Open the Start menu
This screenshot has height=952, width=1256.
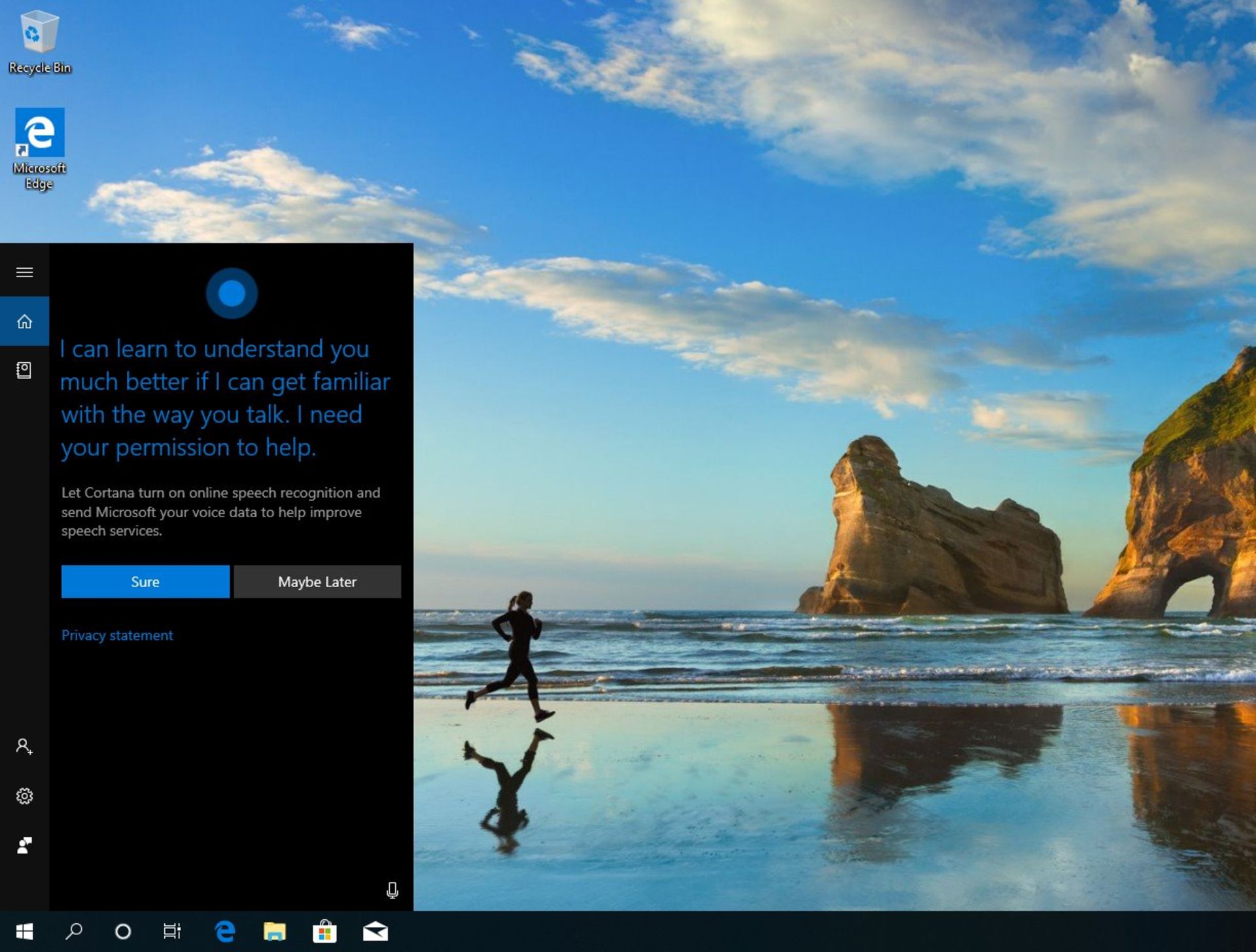pyautogui.click(x=26, y=931)
